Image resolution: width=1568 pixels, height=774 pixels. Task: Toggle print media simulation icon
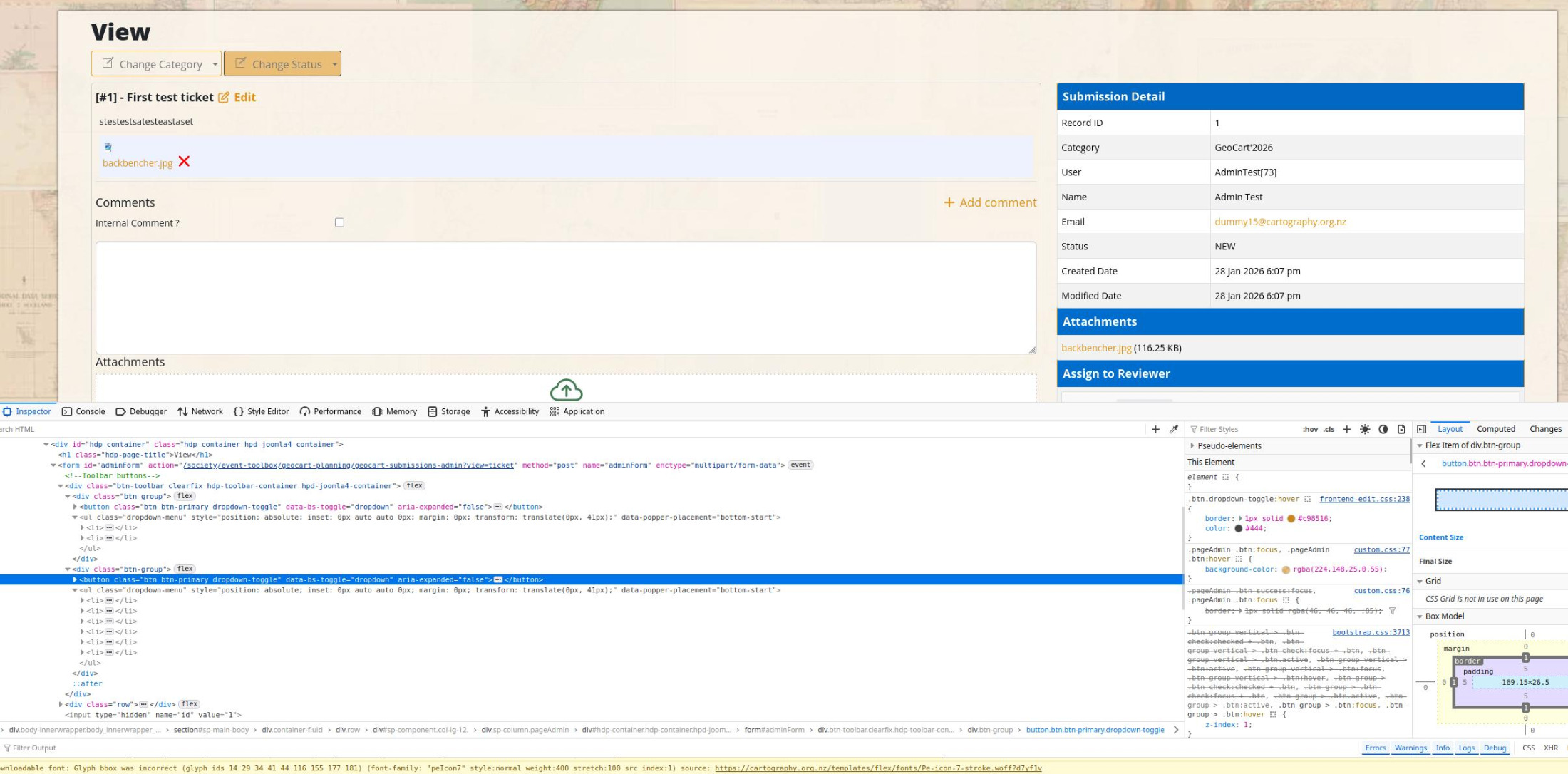[1401, 429]
